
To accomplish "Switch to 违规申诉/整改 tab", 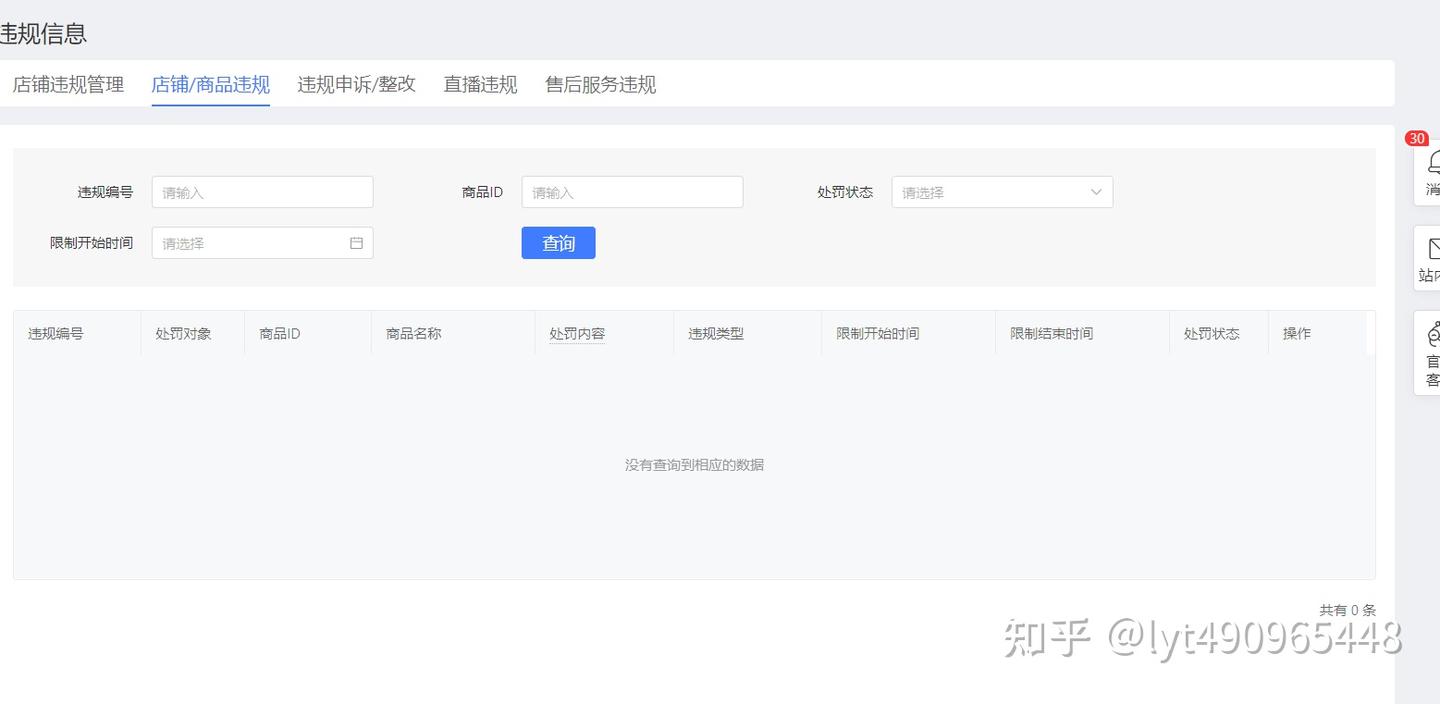I will tap(356, 85).
